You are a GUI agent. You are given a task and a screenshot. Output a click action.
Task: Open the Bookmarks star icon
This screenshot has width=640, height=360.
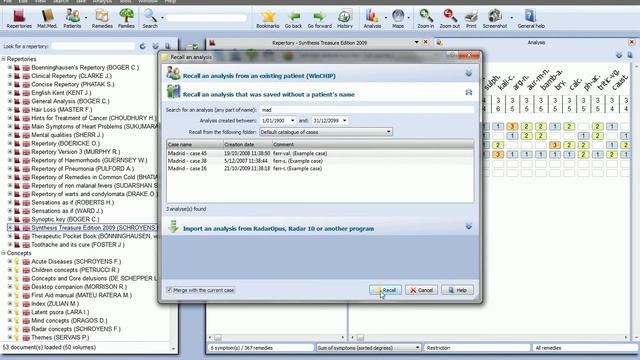click(268, 18)
